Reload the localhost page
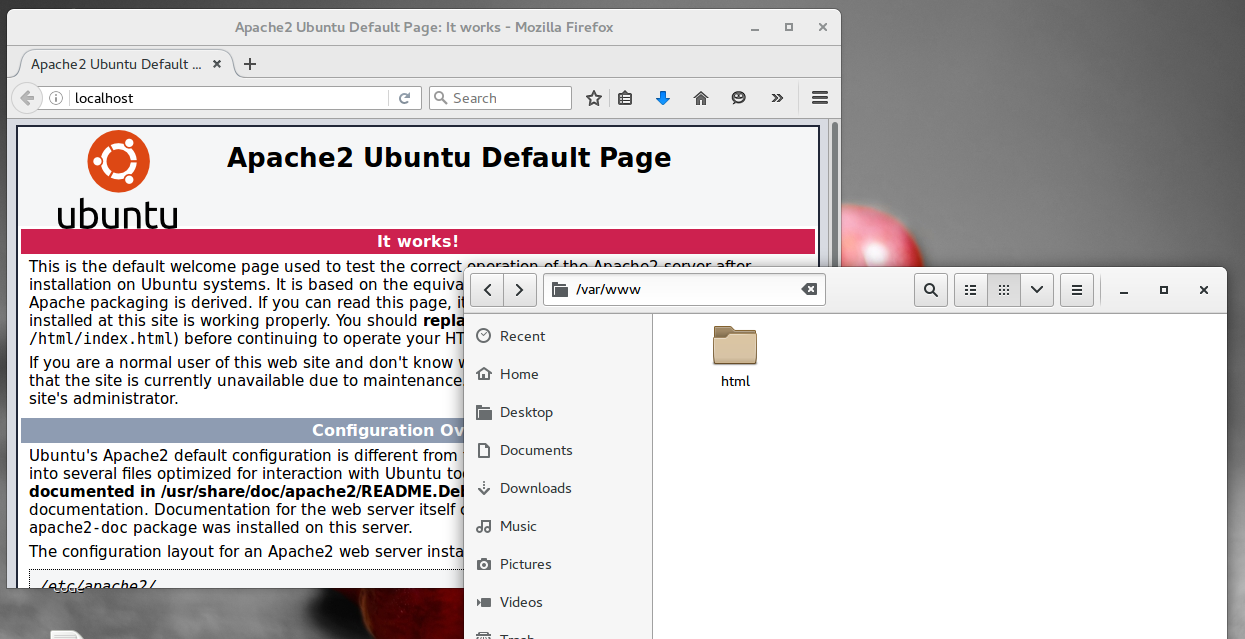The image size is (1245, 639). click(404, 98)
